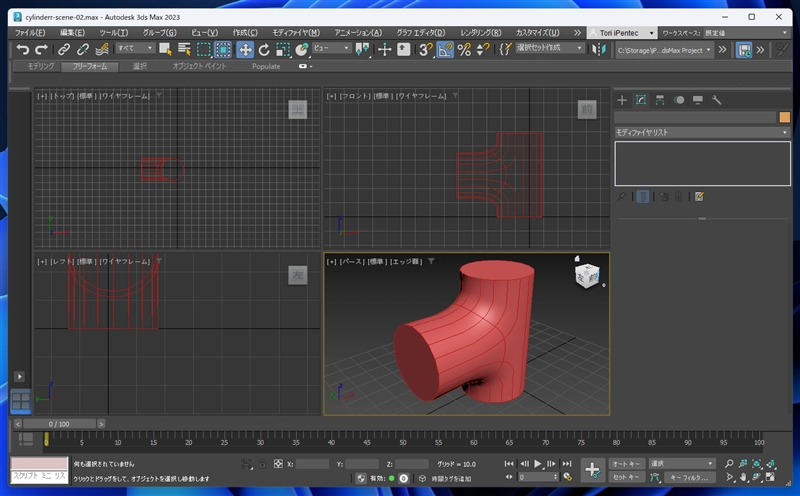The width and height of the screenshot is (800, 496).
Task: Open the Create command panel tab
Action: 622,100
